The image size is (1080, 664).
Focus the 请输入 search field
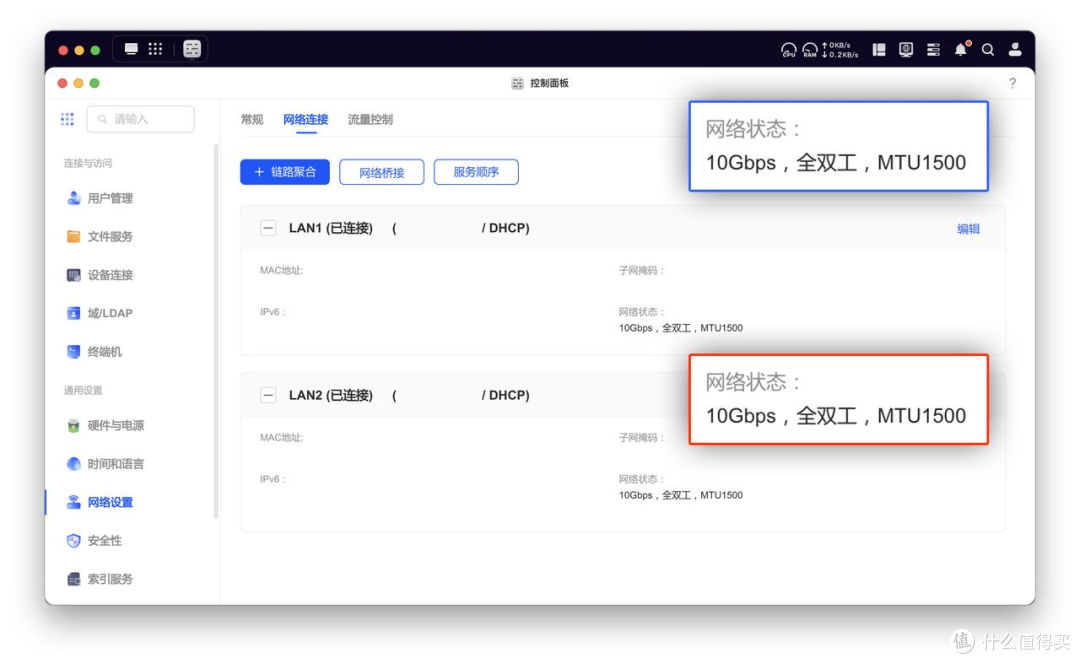(141, 119)
